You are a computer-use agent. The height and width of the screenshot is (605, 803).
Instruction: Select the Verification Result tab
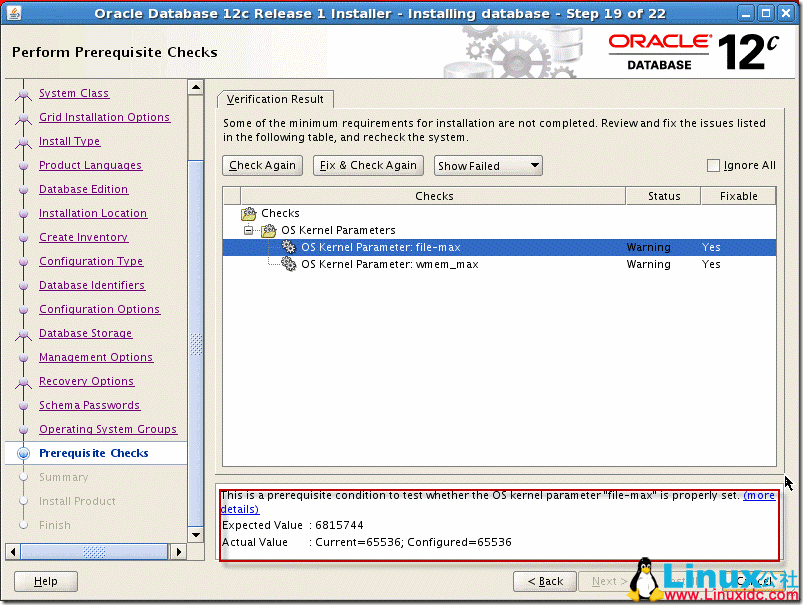275,99
